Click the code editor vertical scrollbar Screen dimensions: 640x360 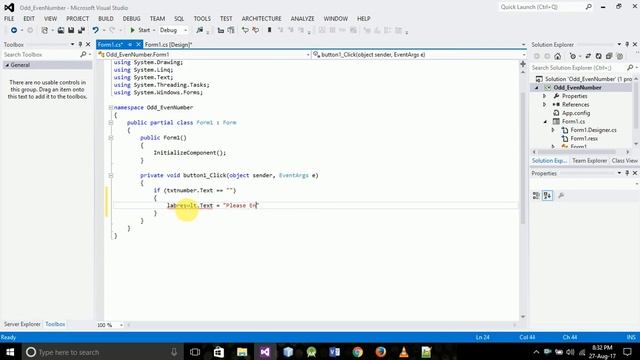pos(523,158)
